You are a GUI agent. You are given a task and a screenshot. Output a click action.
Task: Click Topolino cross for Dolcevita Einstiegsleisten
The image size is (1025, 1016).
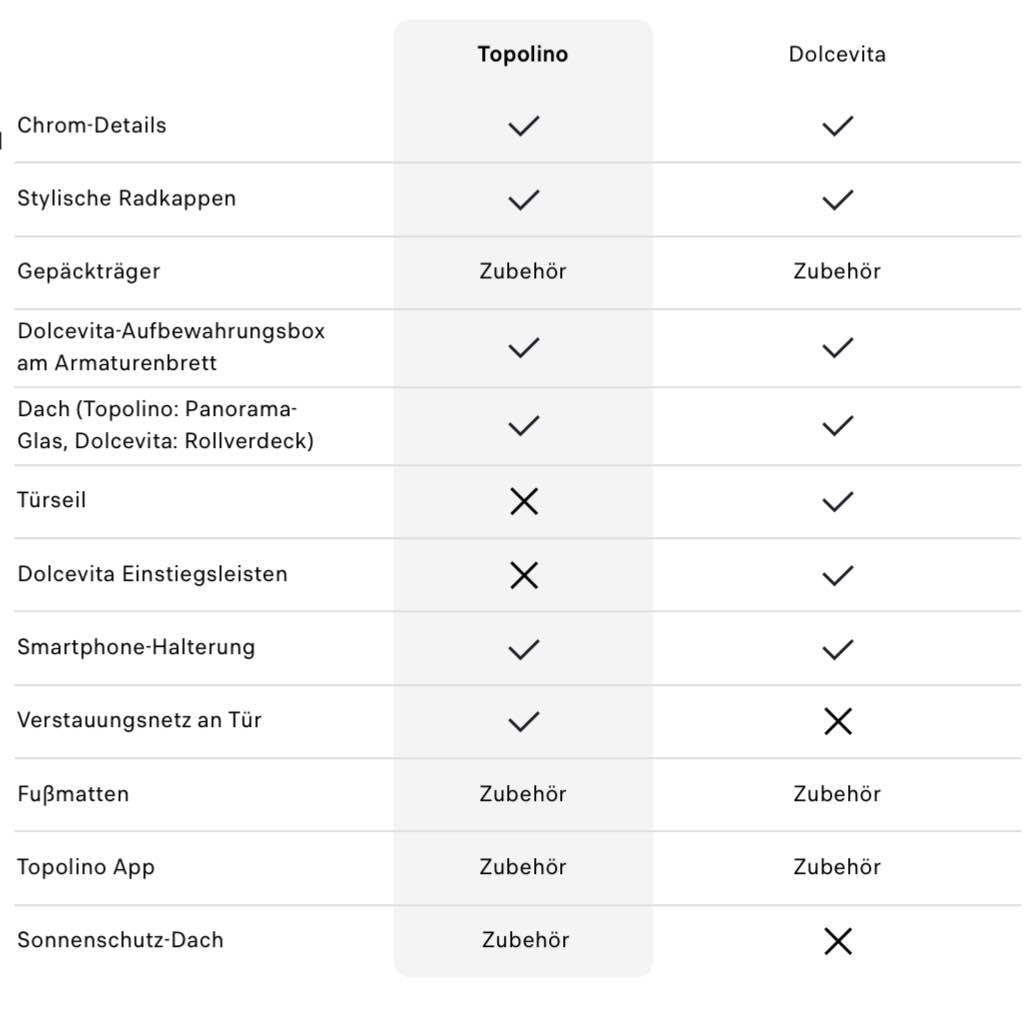(x=523, y=575)
